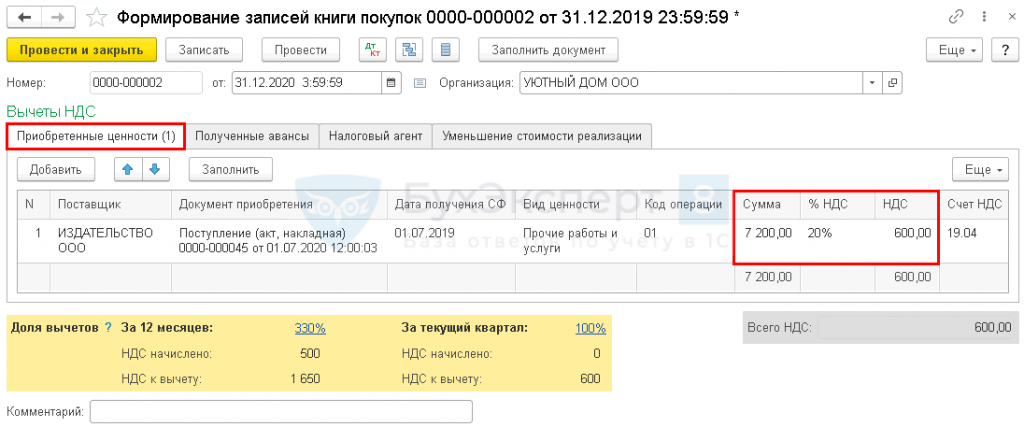The image size is (1024, 427).
Task: Open the document structure icon
Action: point(407,50)
